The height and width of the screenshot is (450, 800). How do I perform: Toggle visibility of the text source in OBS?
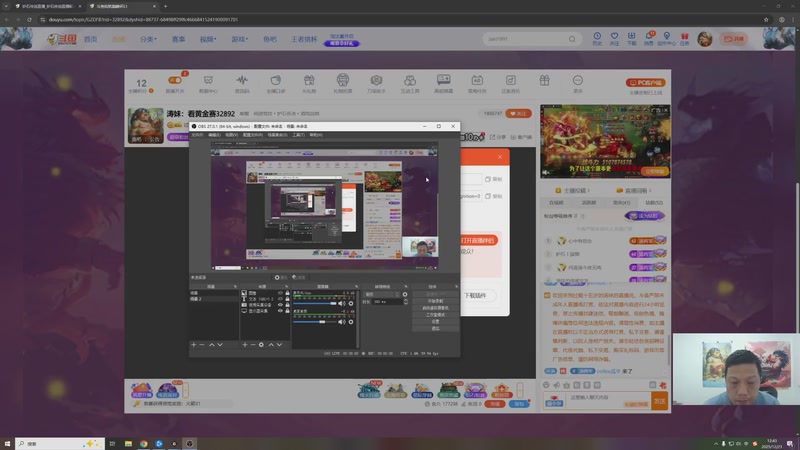coord(280,298)
